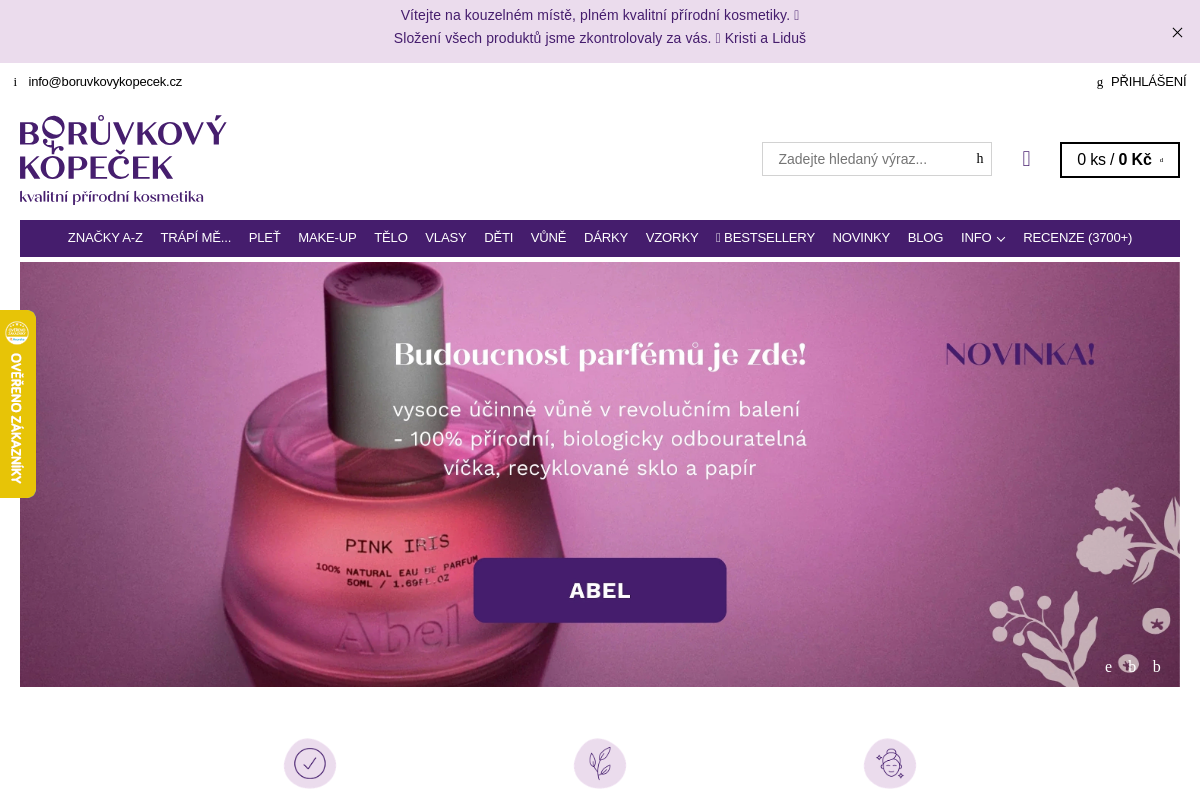
Task: Open the wishlist icon beside the cart
Action: (1026, 159)
